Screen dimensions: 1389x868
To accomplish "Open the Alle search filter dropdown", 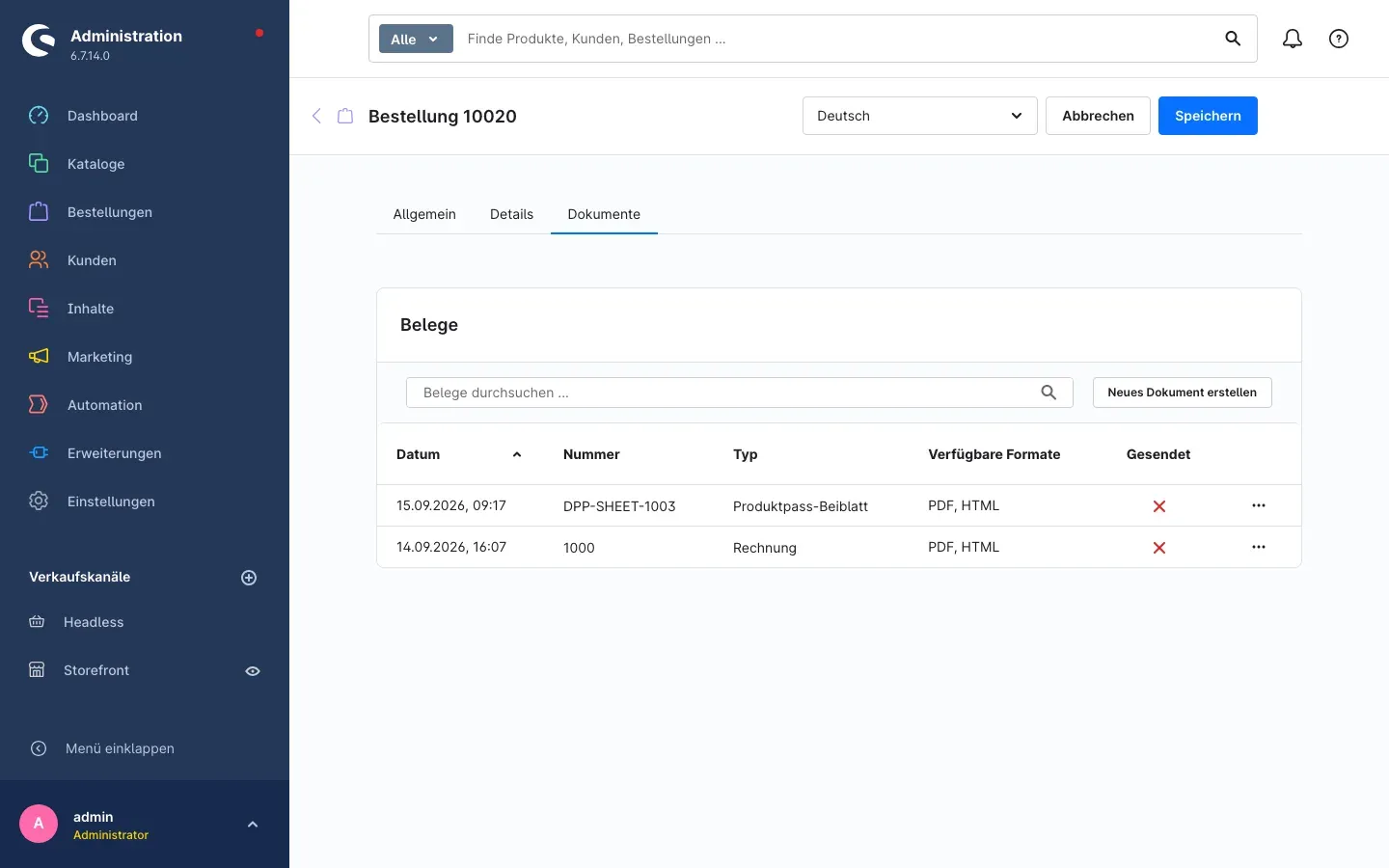I will 416,39.
